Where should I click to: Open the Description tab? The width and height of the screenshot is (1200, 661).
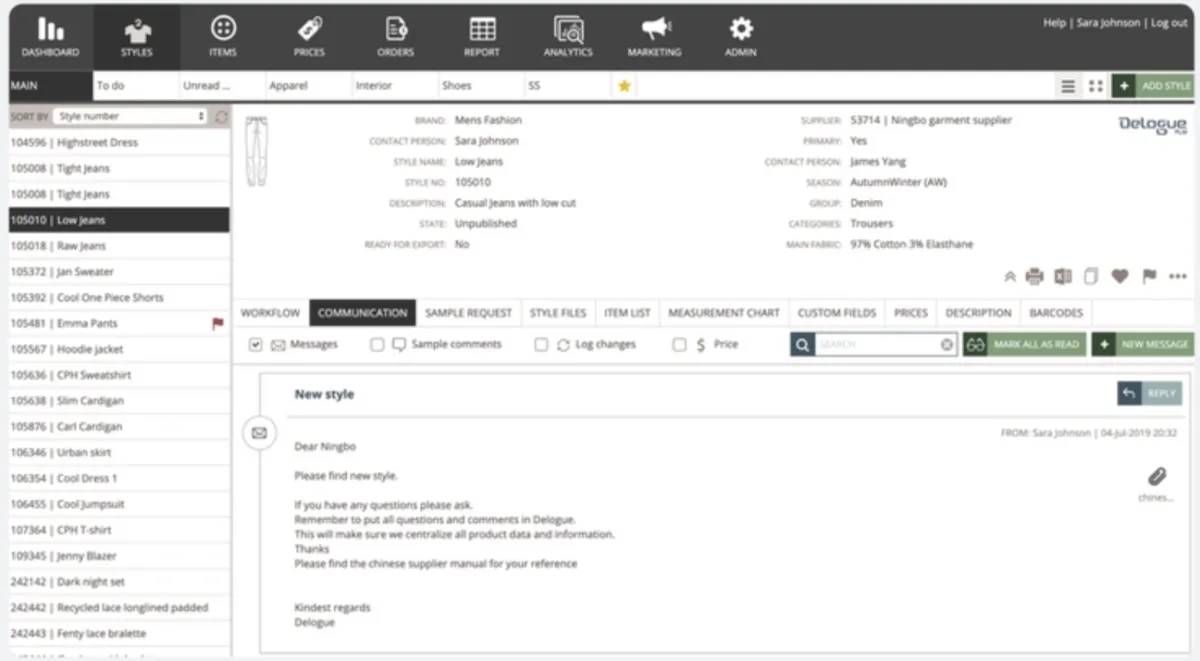(x=978, y=313)
